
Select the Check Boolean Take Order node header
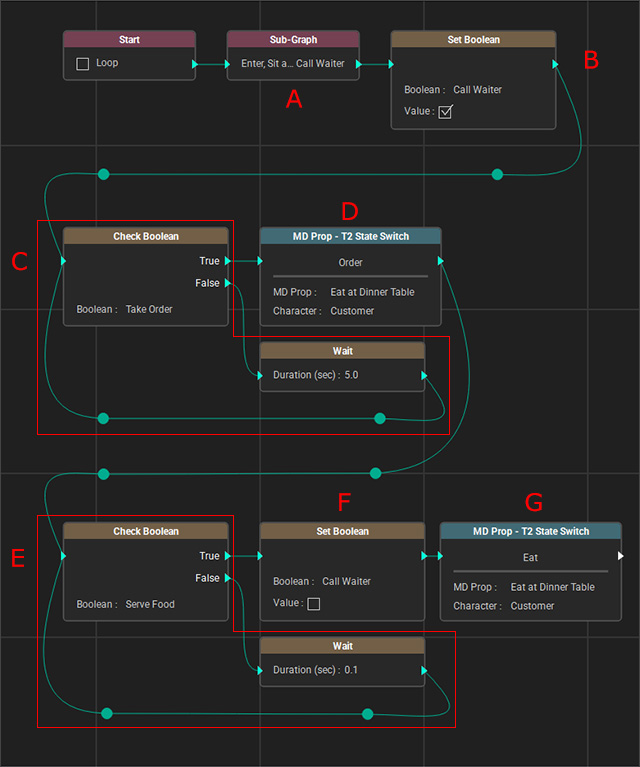click(146, 236)
